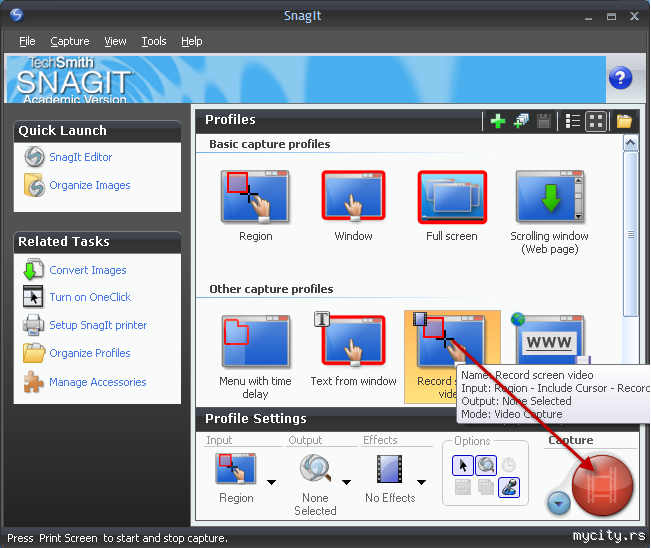
Task: Click the new profile wizard icon
Action: [x=521, y=121]
